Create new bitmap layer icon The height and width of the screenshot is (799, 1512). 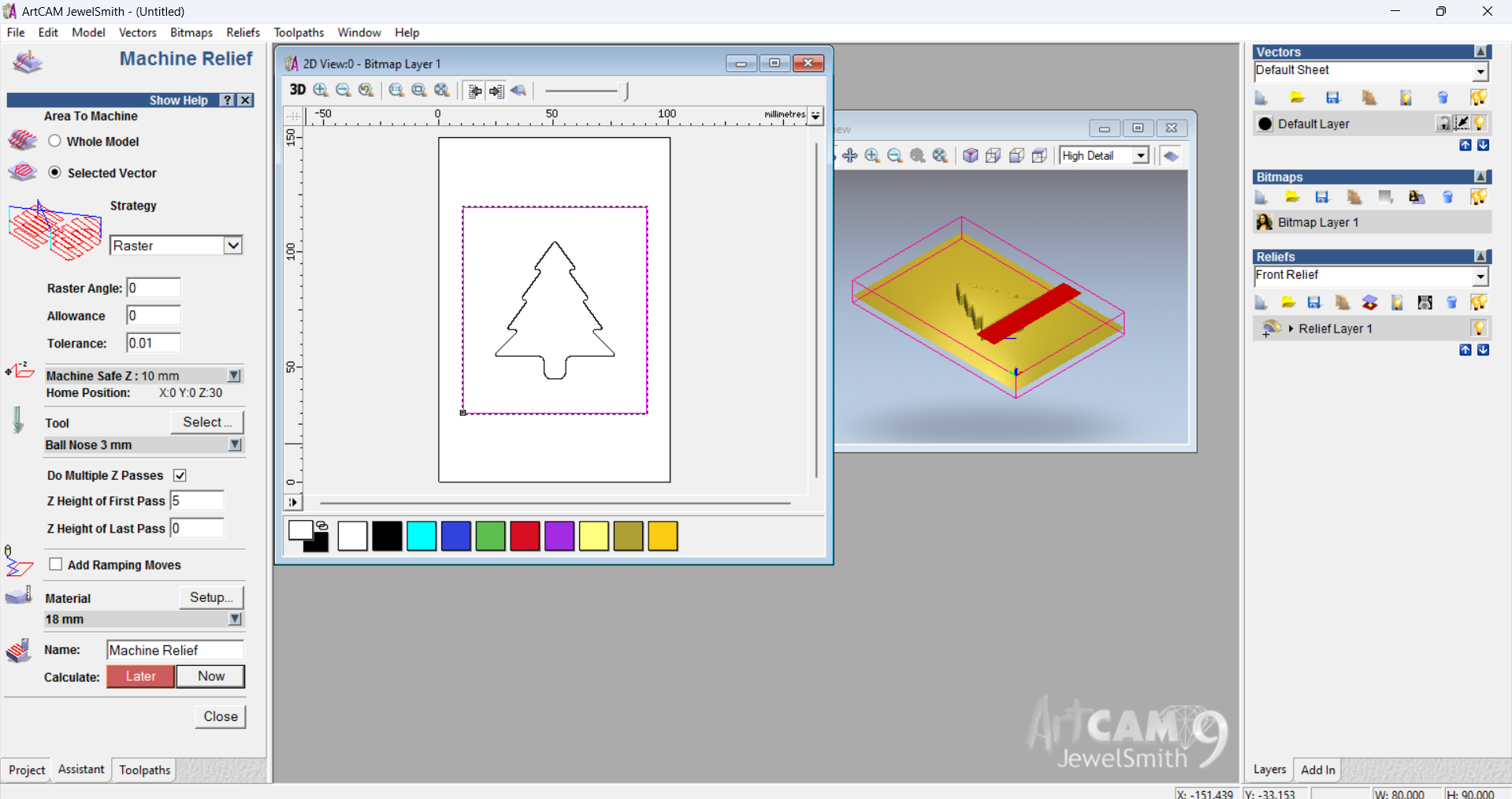[x=1261, y=197]
